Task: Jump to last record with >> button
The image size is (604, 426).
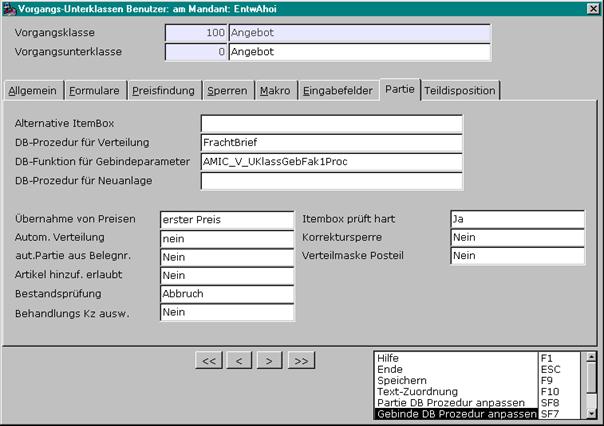Action: point(301,360)
